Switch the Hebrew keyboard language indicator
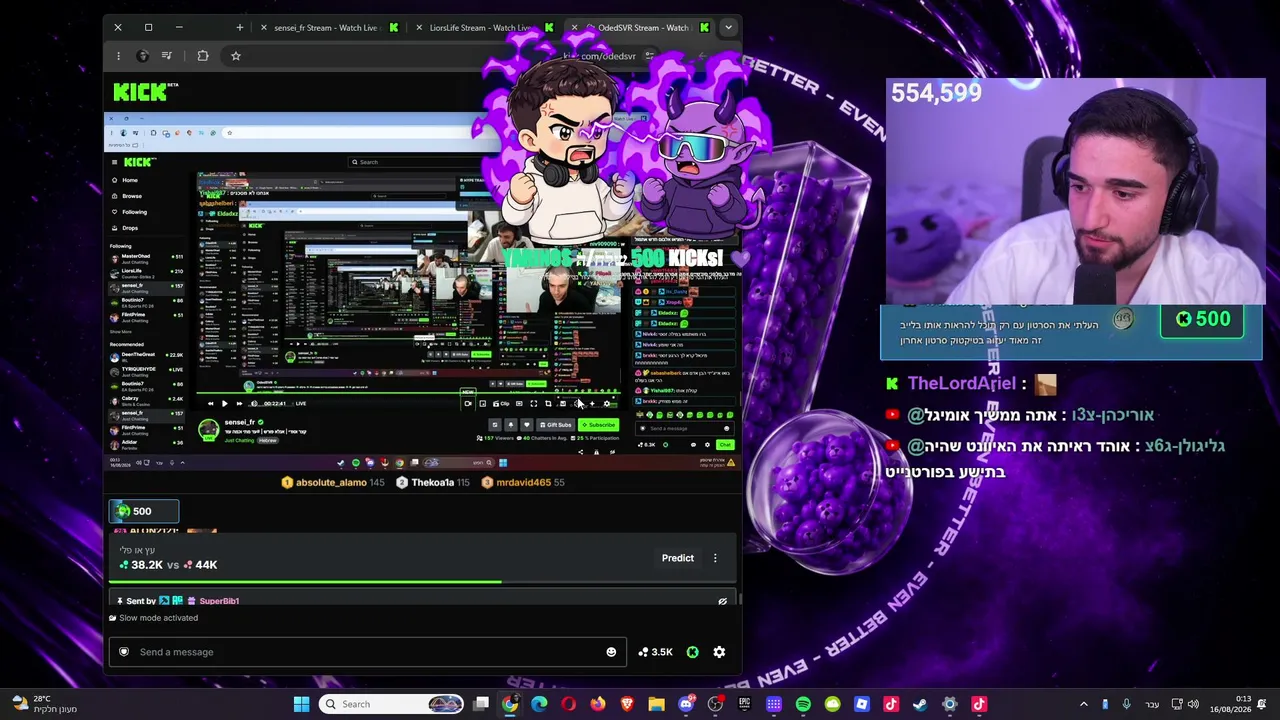 point(1153,704)
